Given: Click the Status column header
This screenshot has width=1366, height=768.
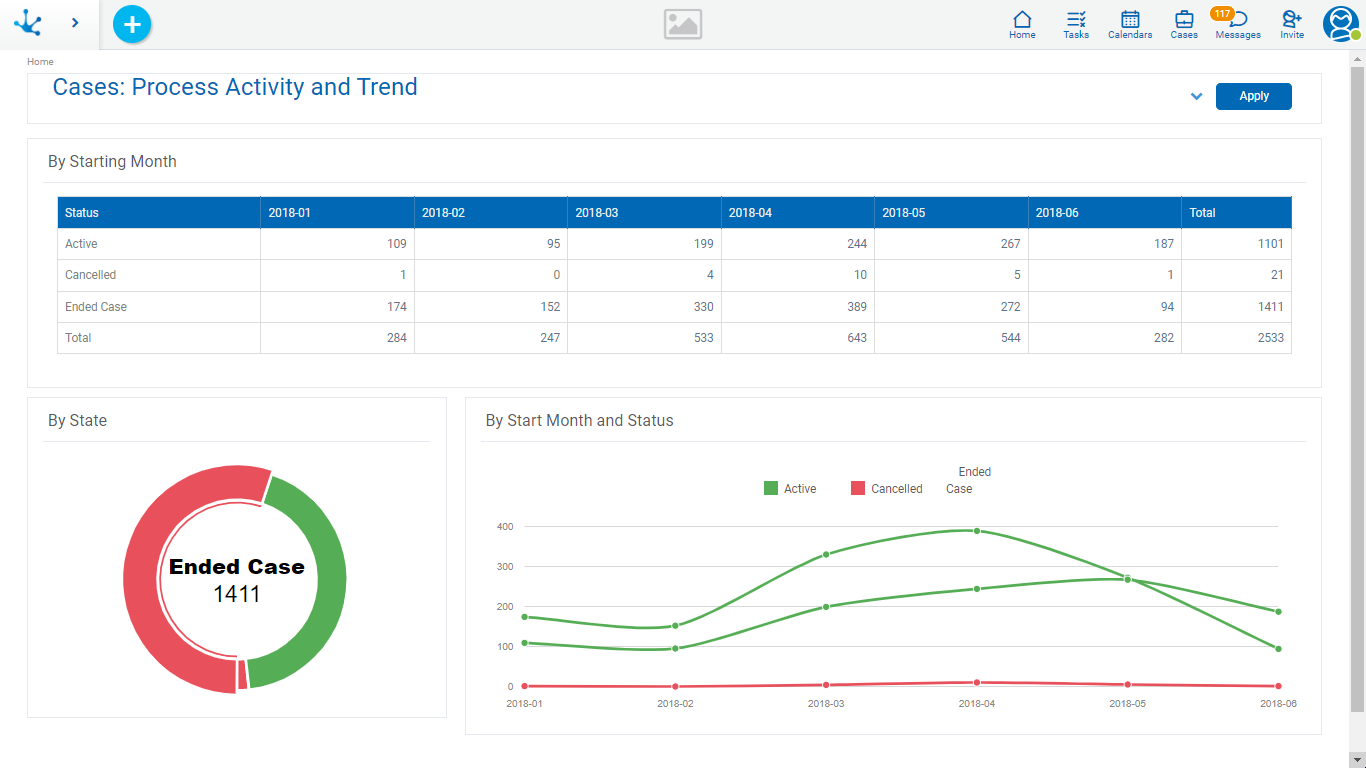Looking at the screenshot, I should click(82, 213).
